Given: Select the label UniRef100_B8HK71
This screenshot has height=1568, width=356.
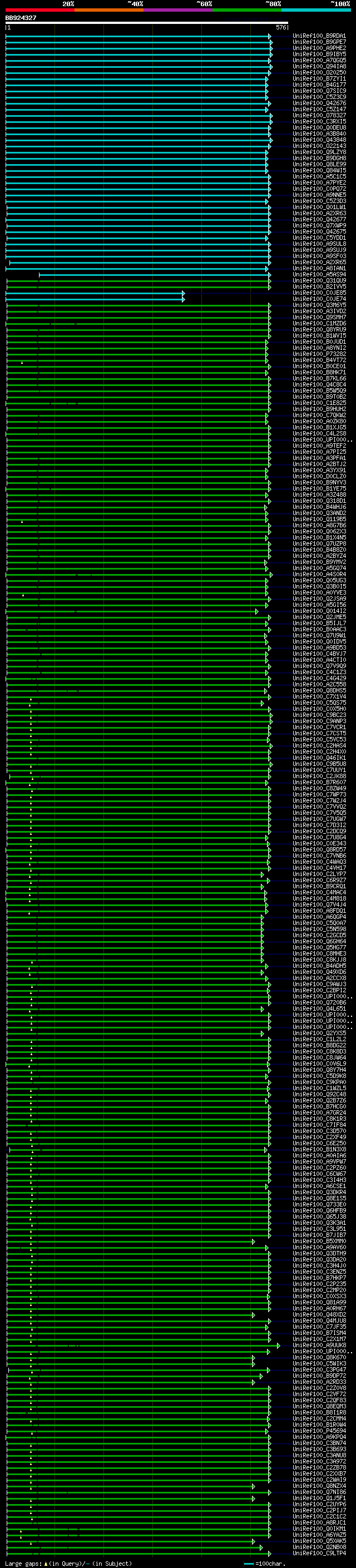Looking at the screenshot, I should pyautogui.click(x=319, y=373).
